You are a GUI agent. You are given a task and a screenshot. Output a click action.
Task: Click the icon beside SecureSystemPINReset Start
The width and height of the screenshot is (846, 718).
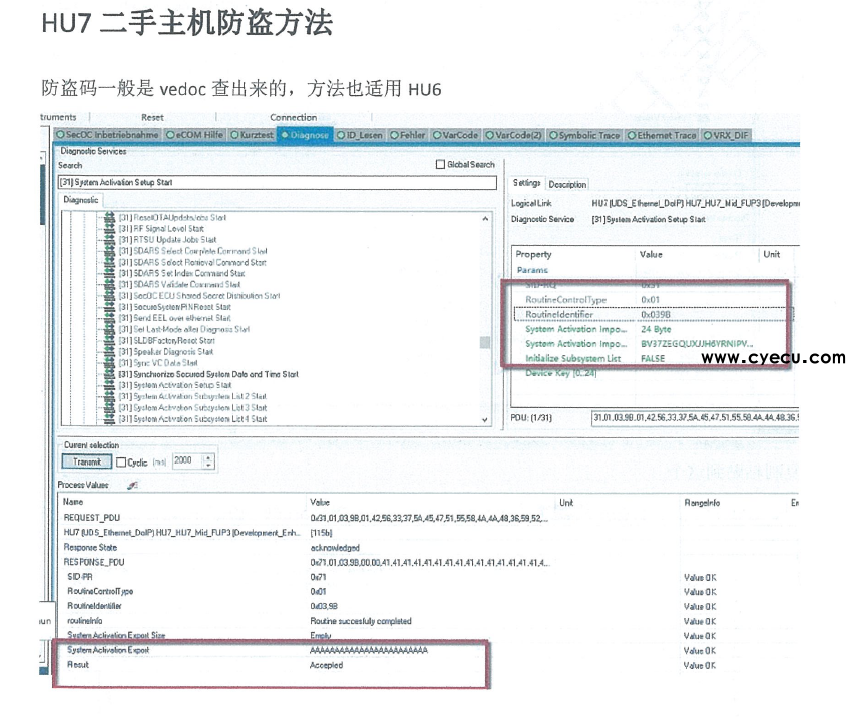coord(110,307)
